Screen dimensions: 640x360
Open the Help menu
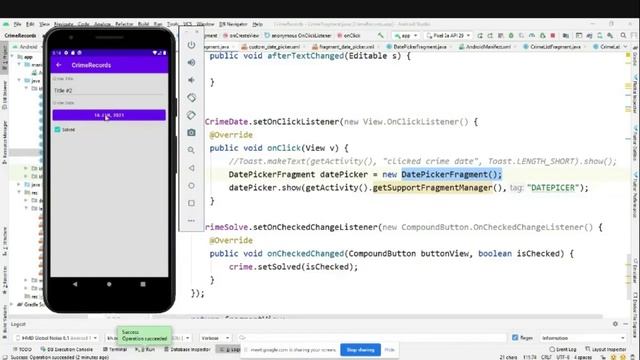(x=258, y=24)
